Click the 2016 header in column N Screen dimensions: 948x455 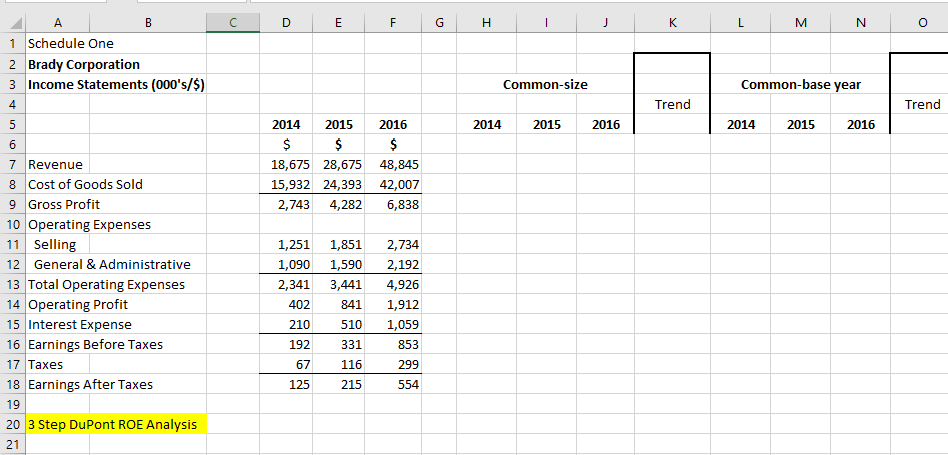click(860, 124)
